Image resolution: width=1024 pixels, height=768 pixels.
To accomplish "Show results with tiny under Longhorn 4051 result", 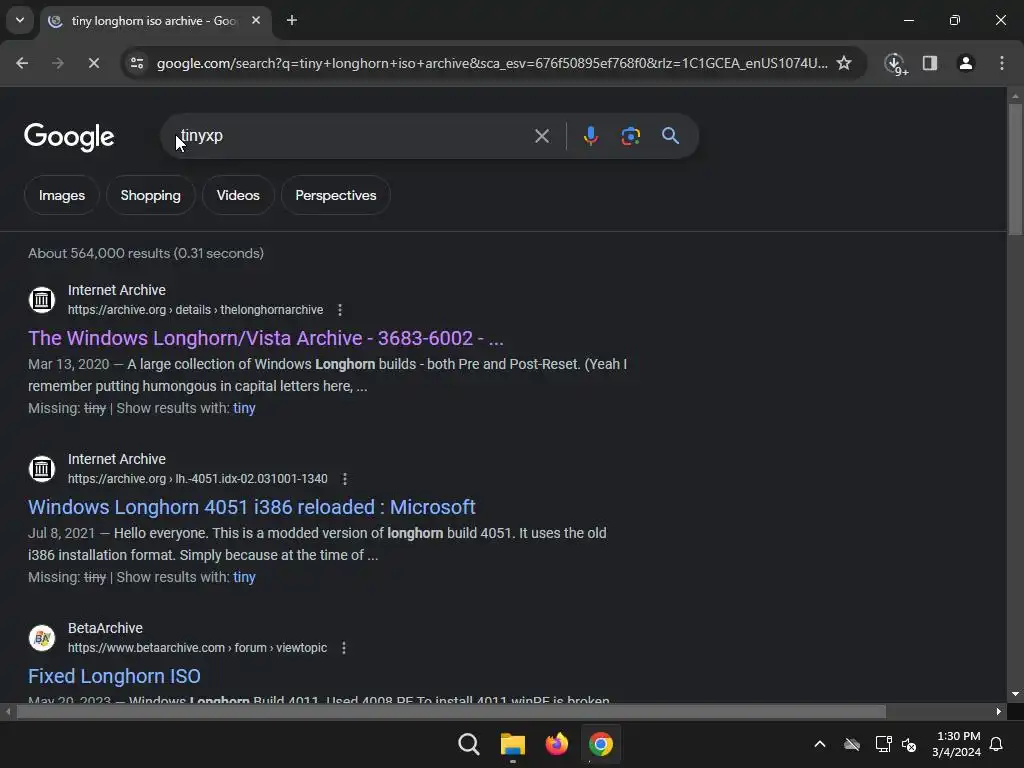I will [244, 577].
